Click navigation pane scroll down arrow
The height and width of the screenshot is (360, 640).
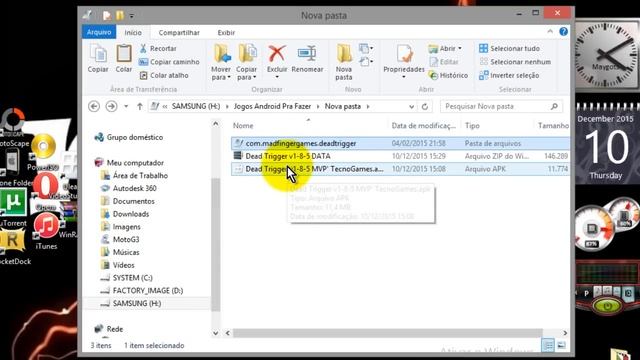coord(216,333)
